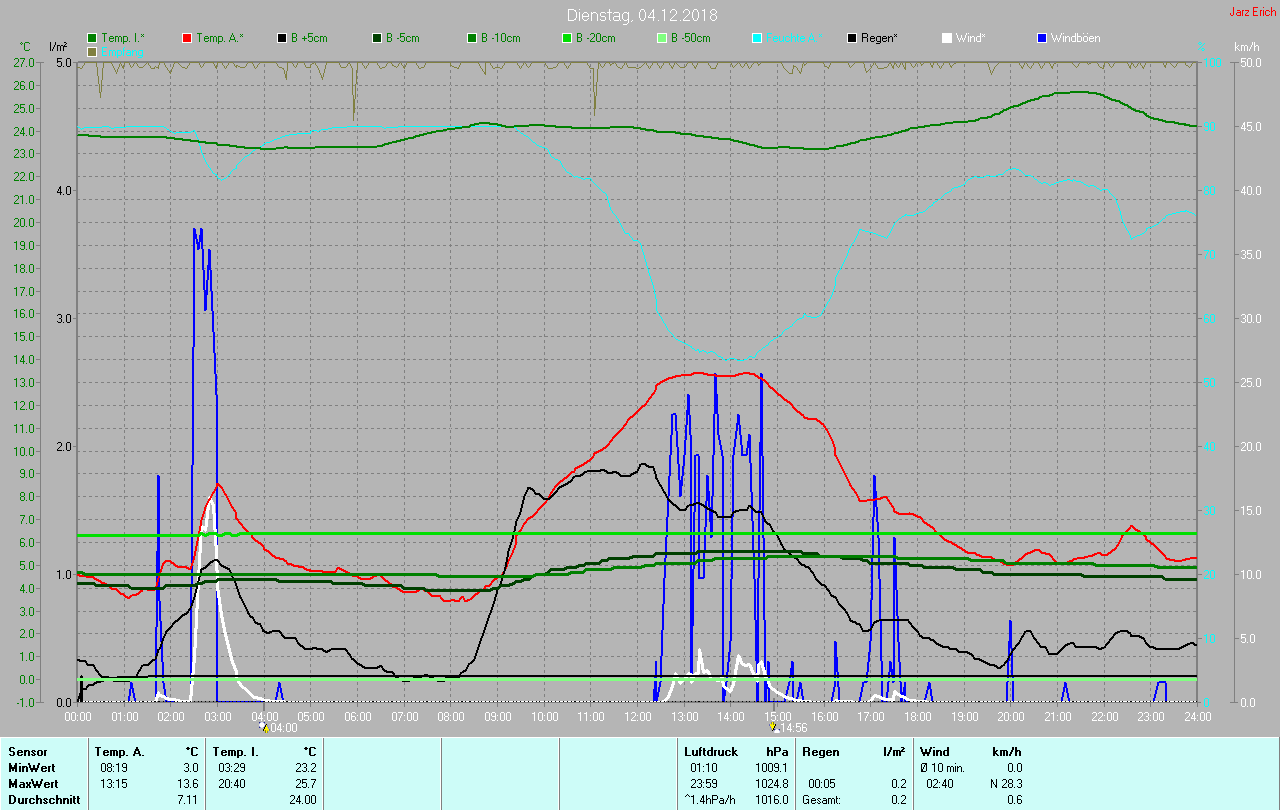
Task: Click the Temp. I. green legend swatch
Action: (x=93, y=38)
